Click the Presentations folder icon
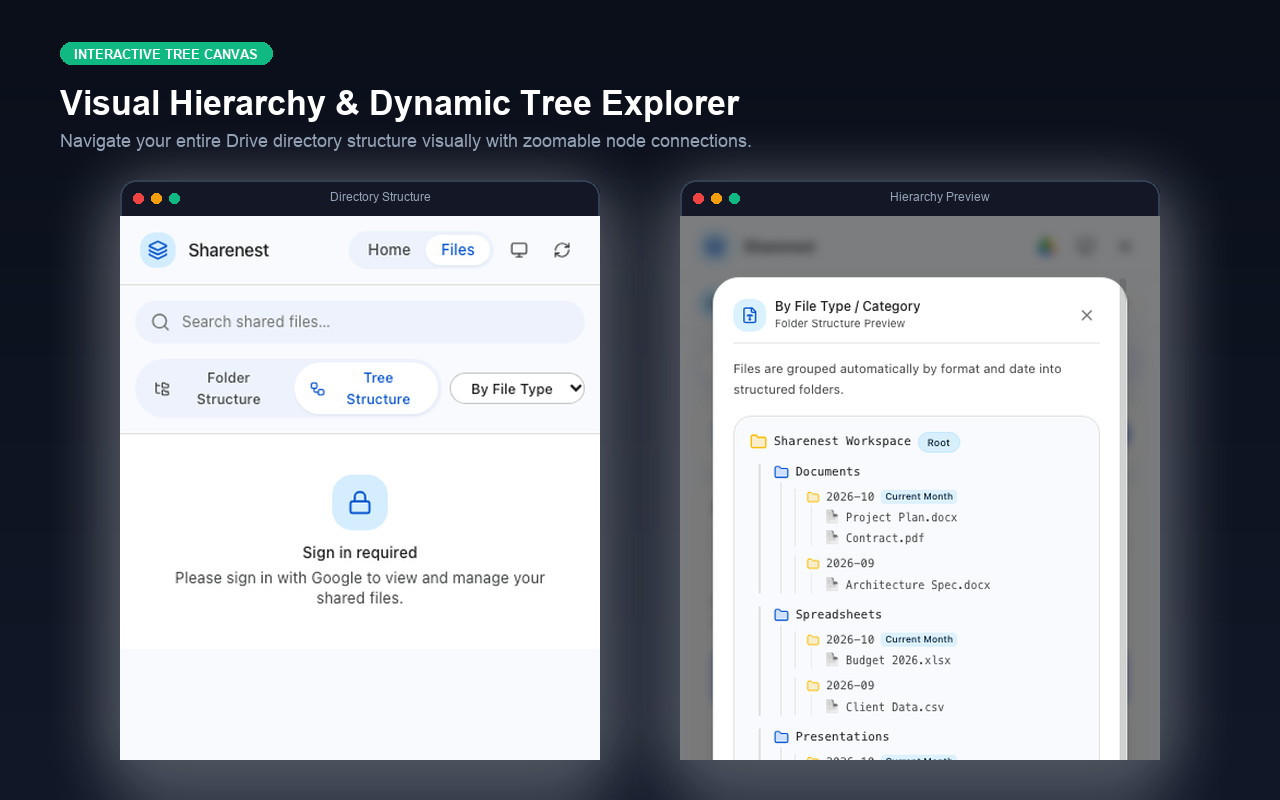The image size is (1280, 800). pyautogui.click(x=782, y=737)
